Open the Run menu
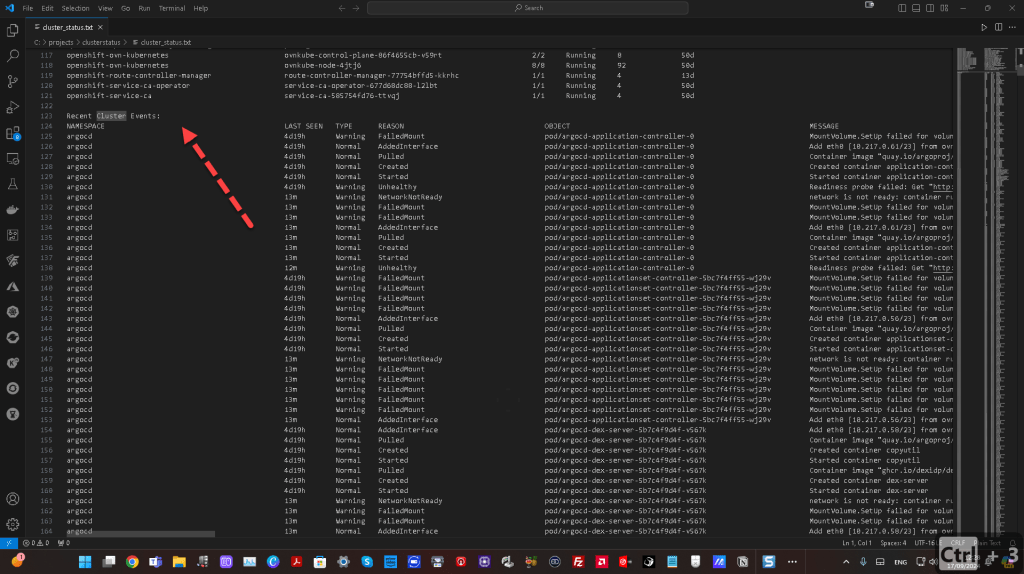This screenshot has height=574, width=1024. coord(144,8)
